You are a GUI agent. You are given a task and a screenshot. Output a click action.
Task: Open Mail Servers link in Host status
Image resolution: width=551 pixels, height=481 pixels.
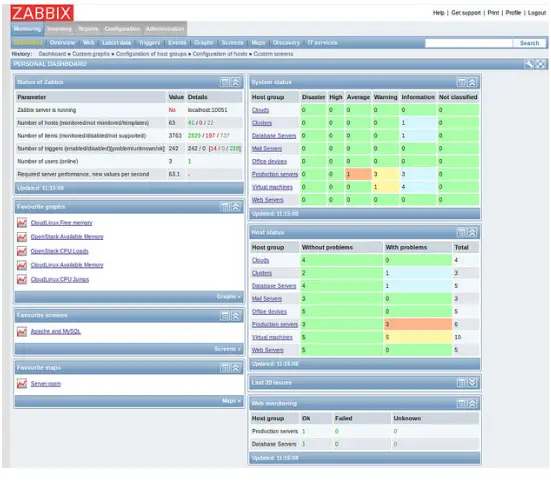point(267,299)
